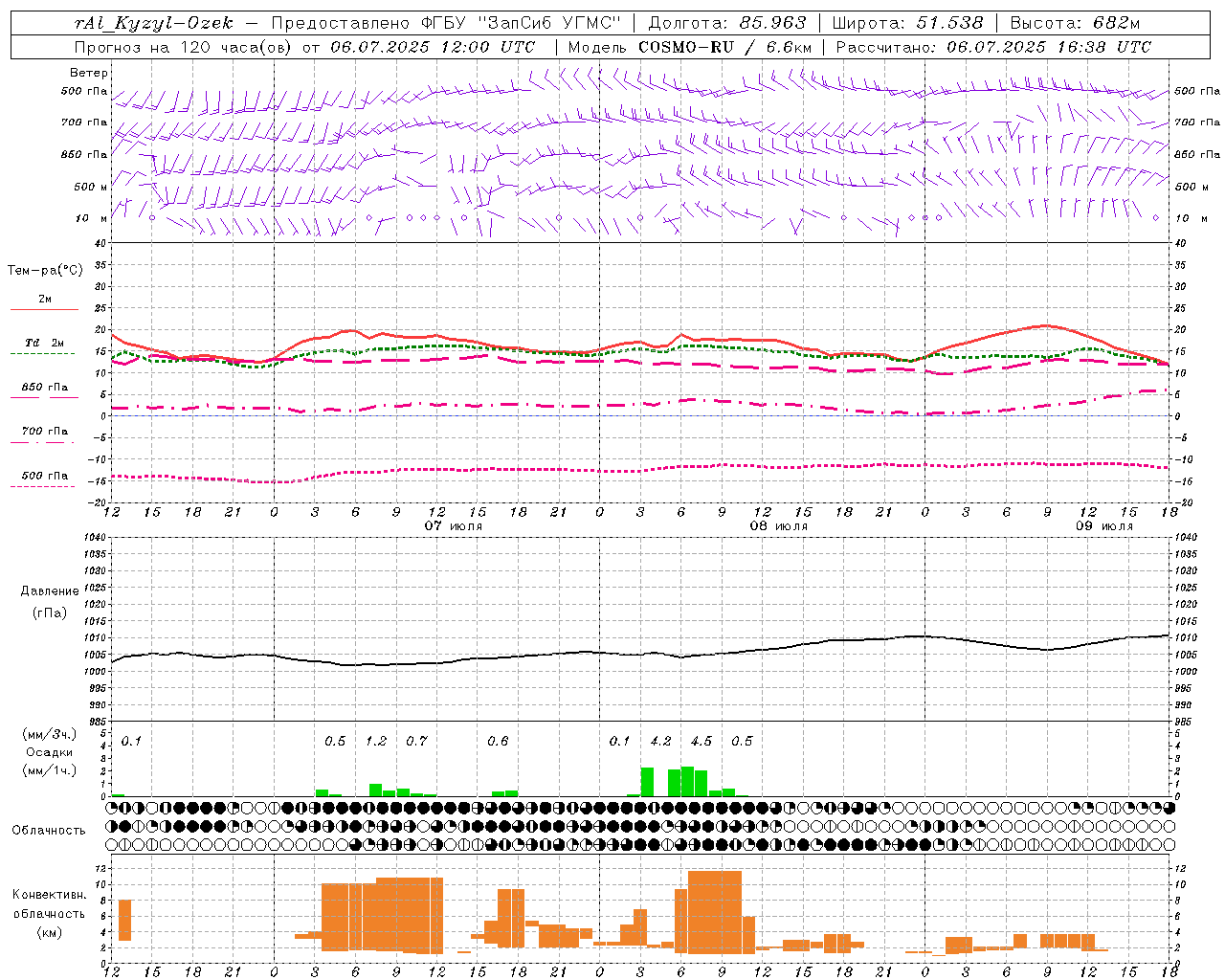Image resolution: width=1225 pixels, height=980 pixels.
Task: Click the Тем-ра(°C) axis title
Action: click(x=45, y=271)
